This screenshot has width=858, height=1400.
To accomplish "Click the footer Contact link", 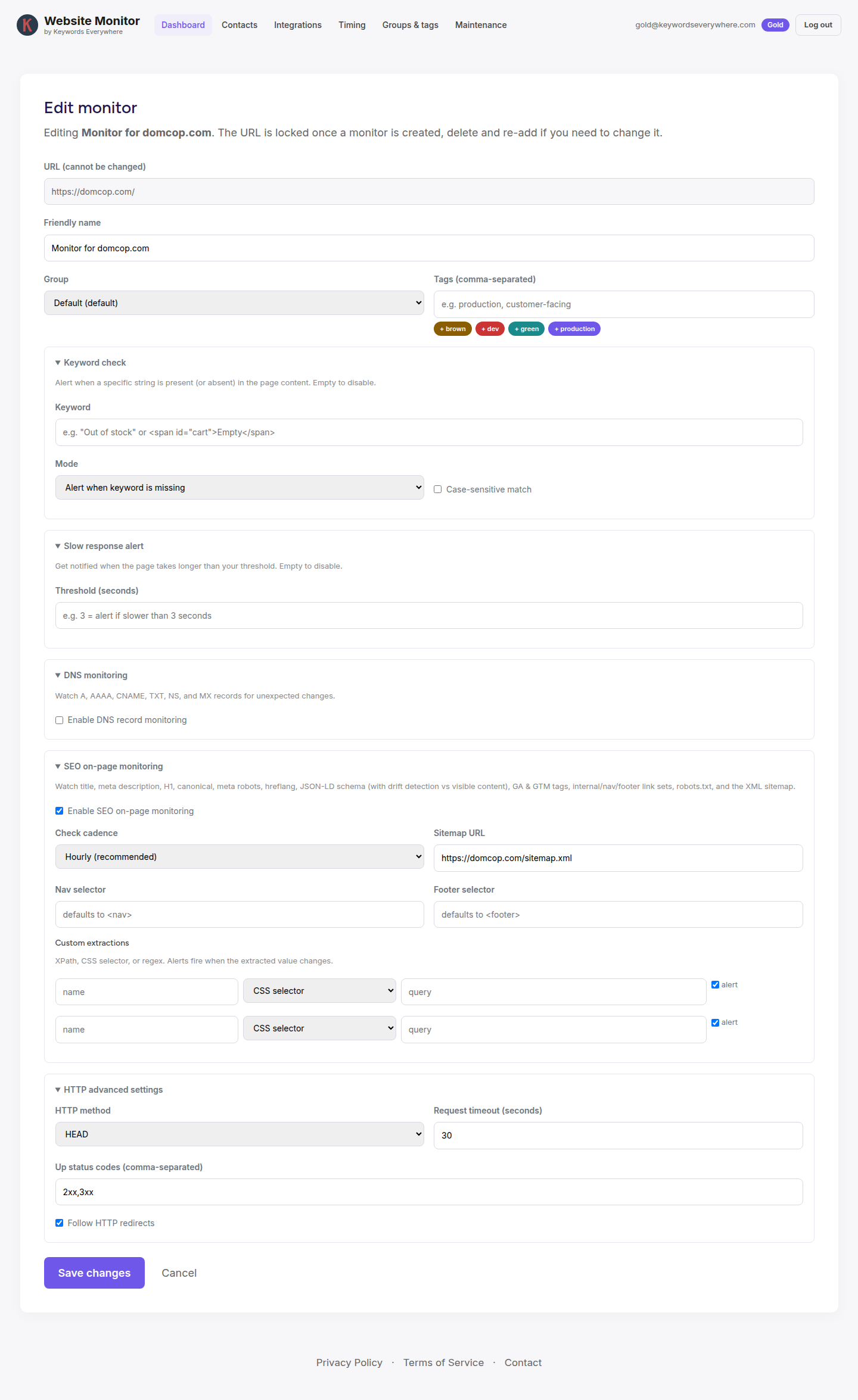I will [523, 1362].
